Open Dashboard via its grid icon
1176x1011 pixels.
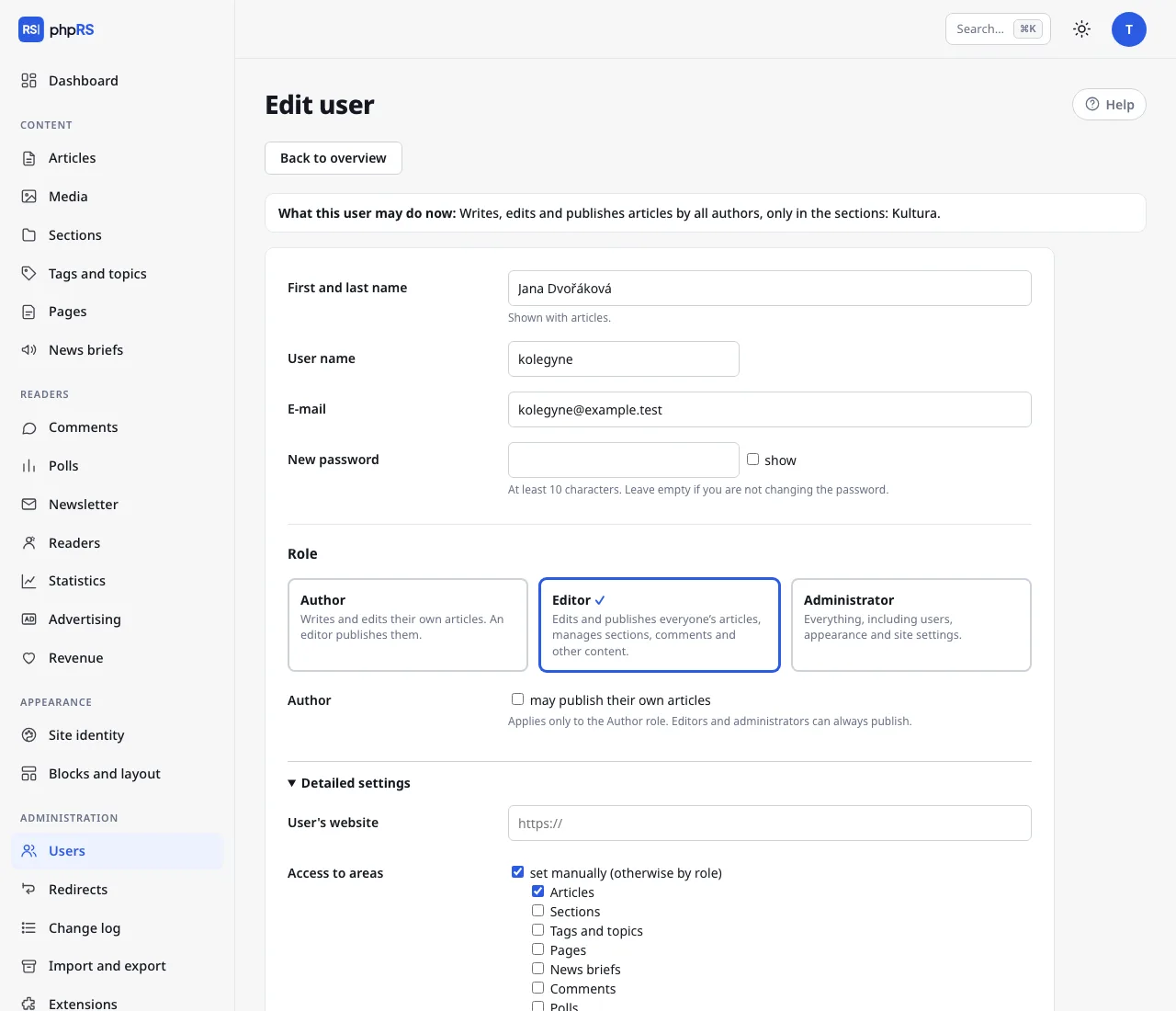[x=29, y=81]
